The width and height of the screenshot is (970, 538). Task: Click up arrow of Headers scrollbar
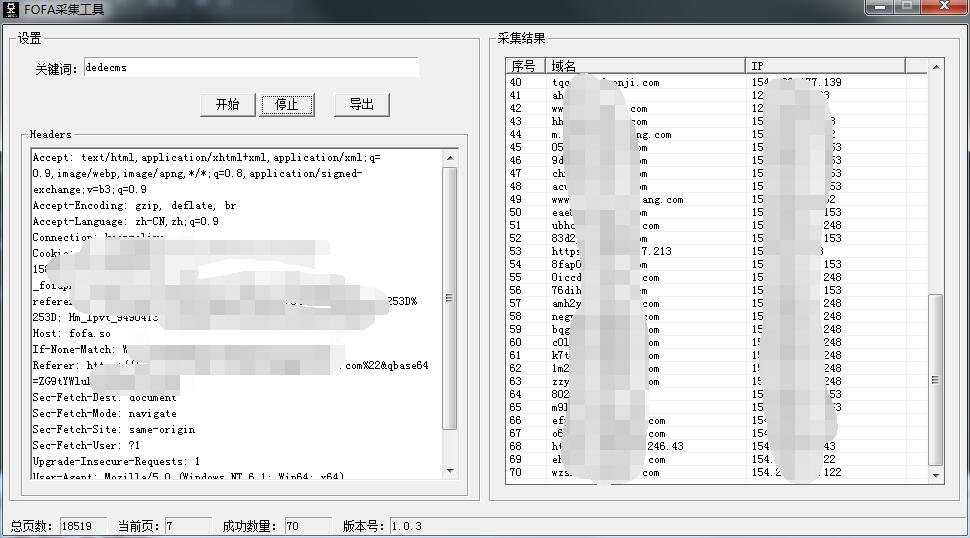pos(449,158)
